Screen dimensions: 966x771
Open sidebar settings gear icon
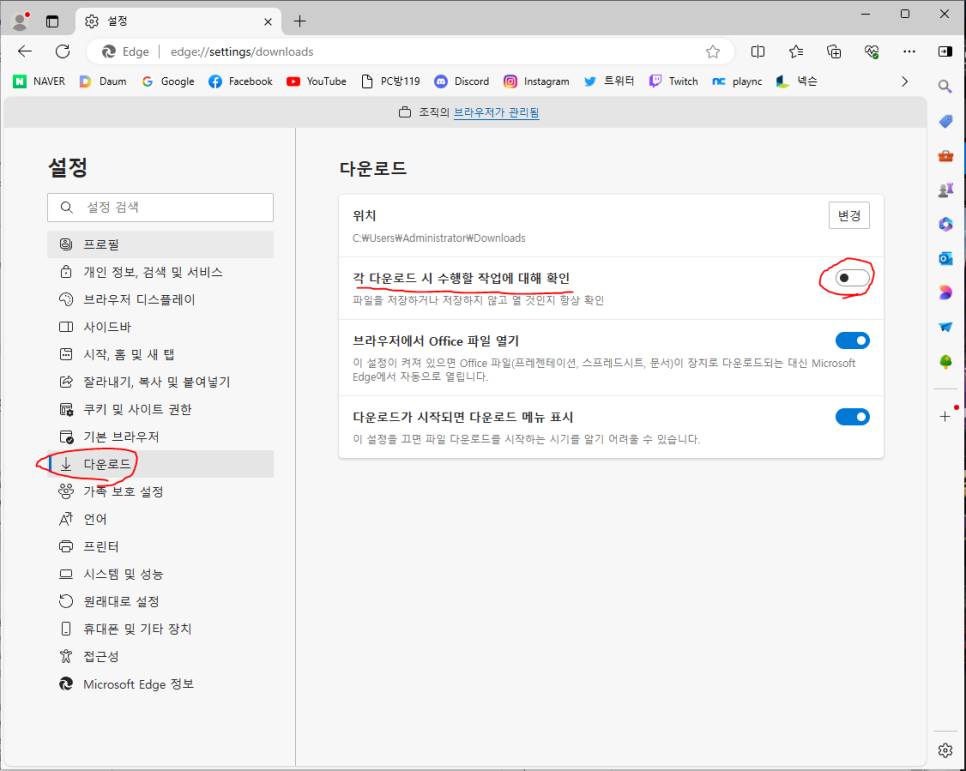945,750
